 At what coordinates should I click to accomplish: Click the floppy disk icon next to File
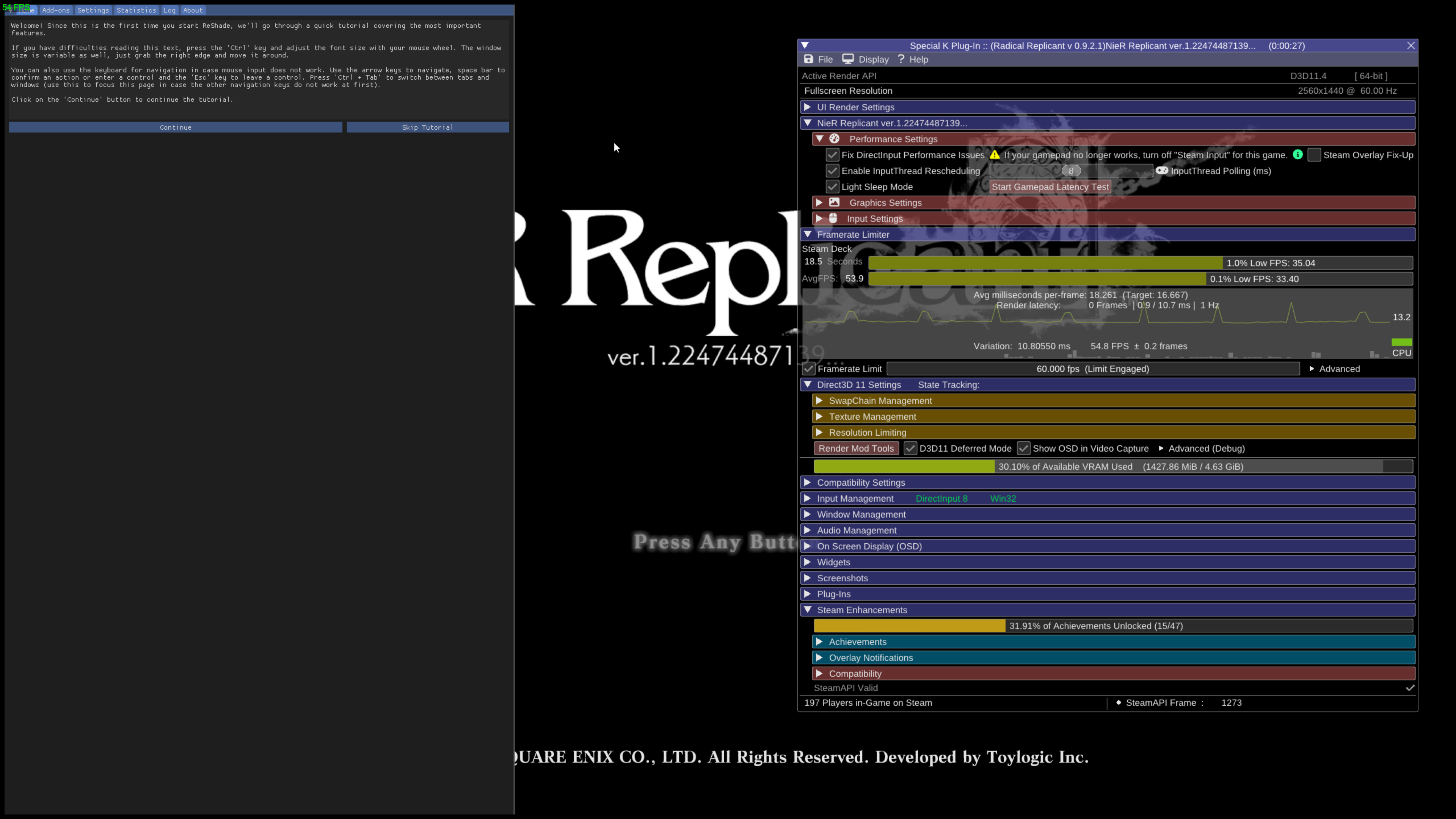coord(808,59)
